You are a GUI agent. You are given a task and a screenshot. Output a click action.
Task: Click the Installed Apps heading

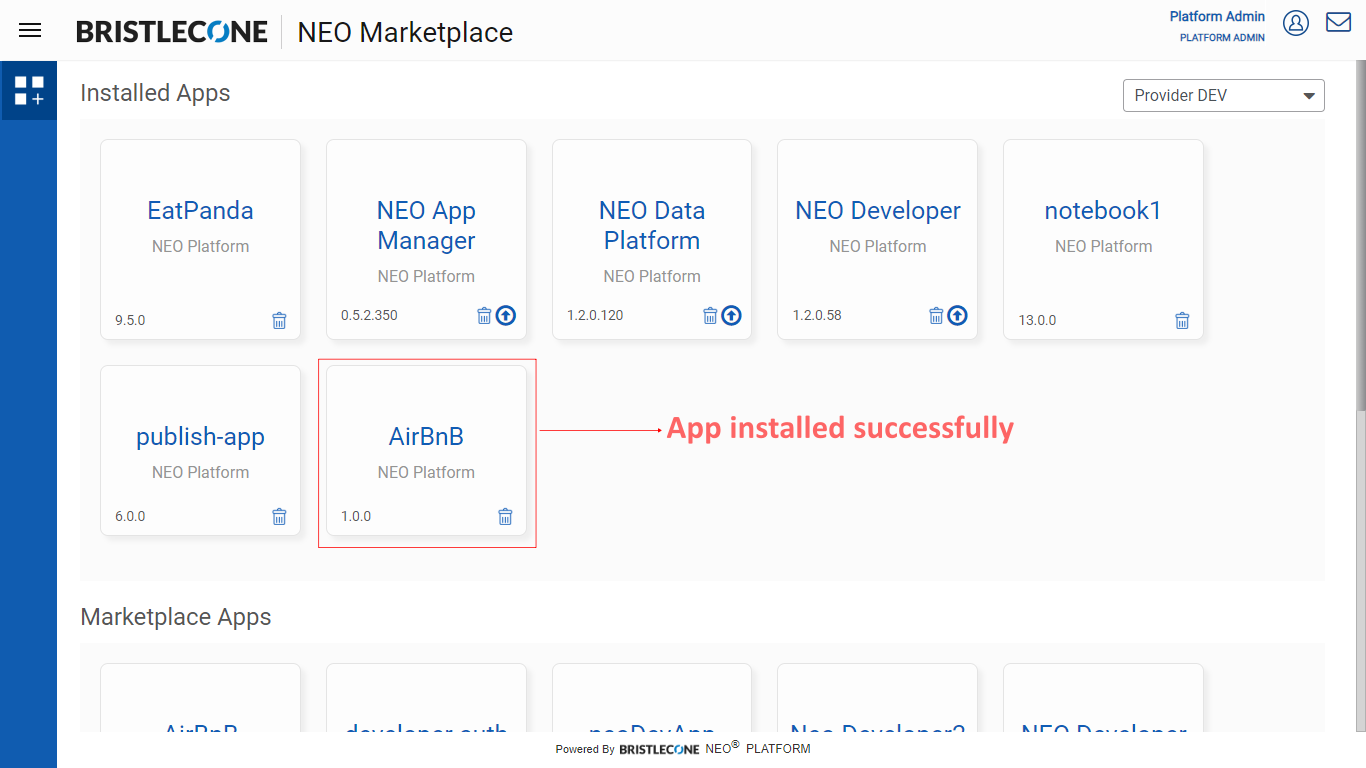155,93
